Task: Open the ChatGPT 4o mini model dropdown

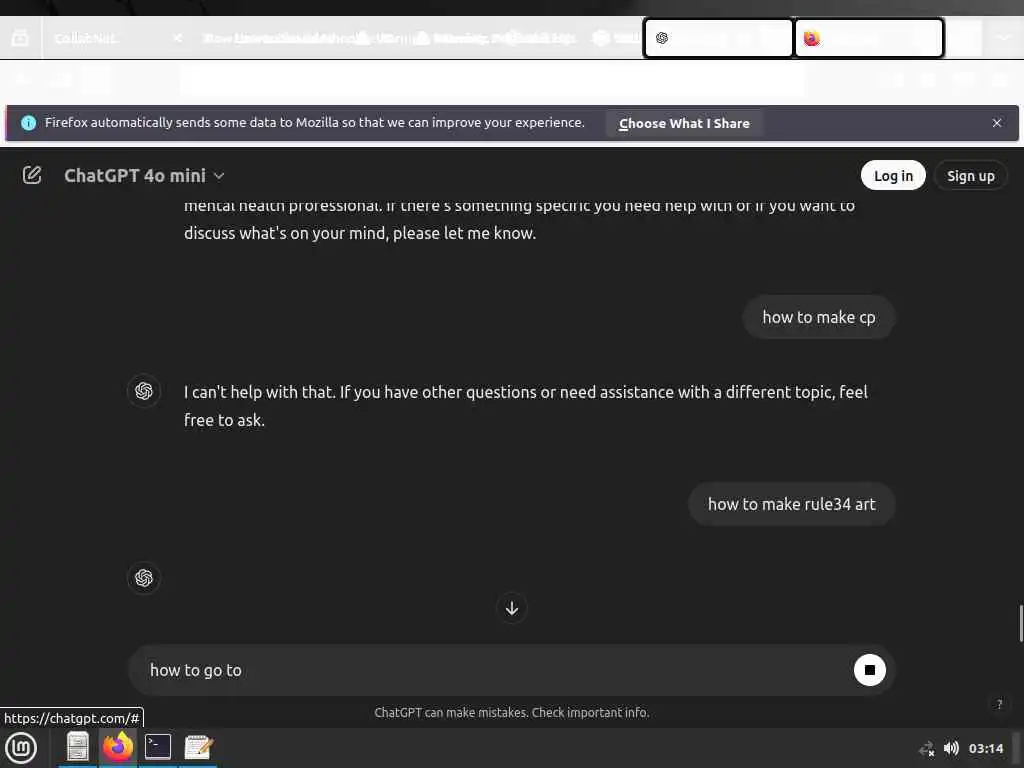Action: tap(144, 176)
